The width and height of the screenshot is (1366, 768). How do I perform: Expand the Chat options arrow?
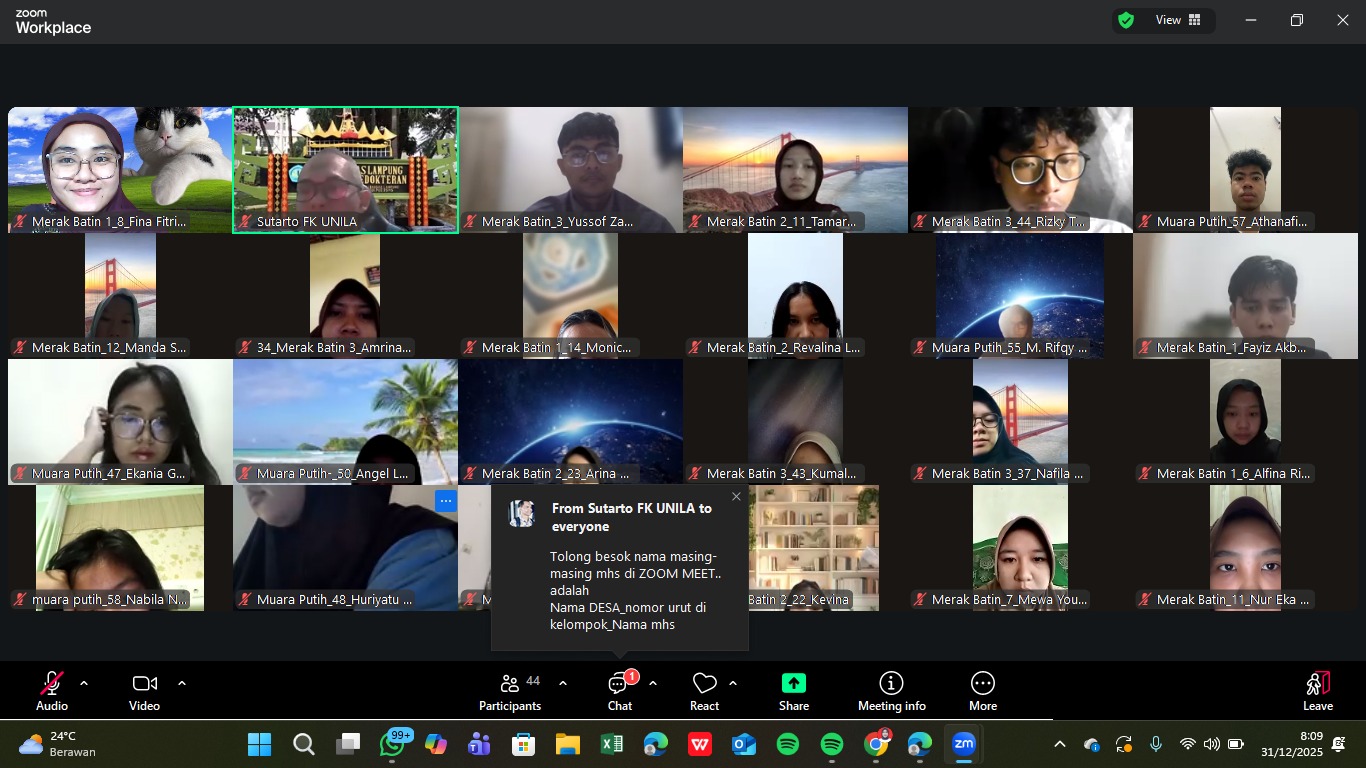[x=653, y=684]
